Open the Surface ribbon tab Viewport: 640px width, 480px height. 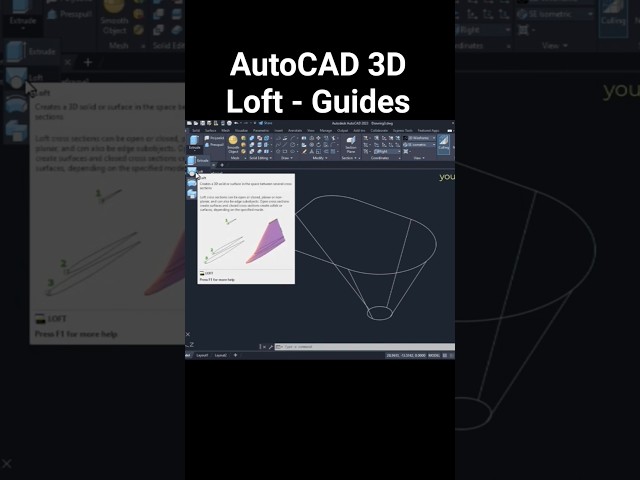click(210, 131)
